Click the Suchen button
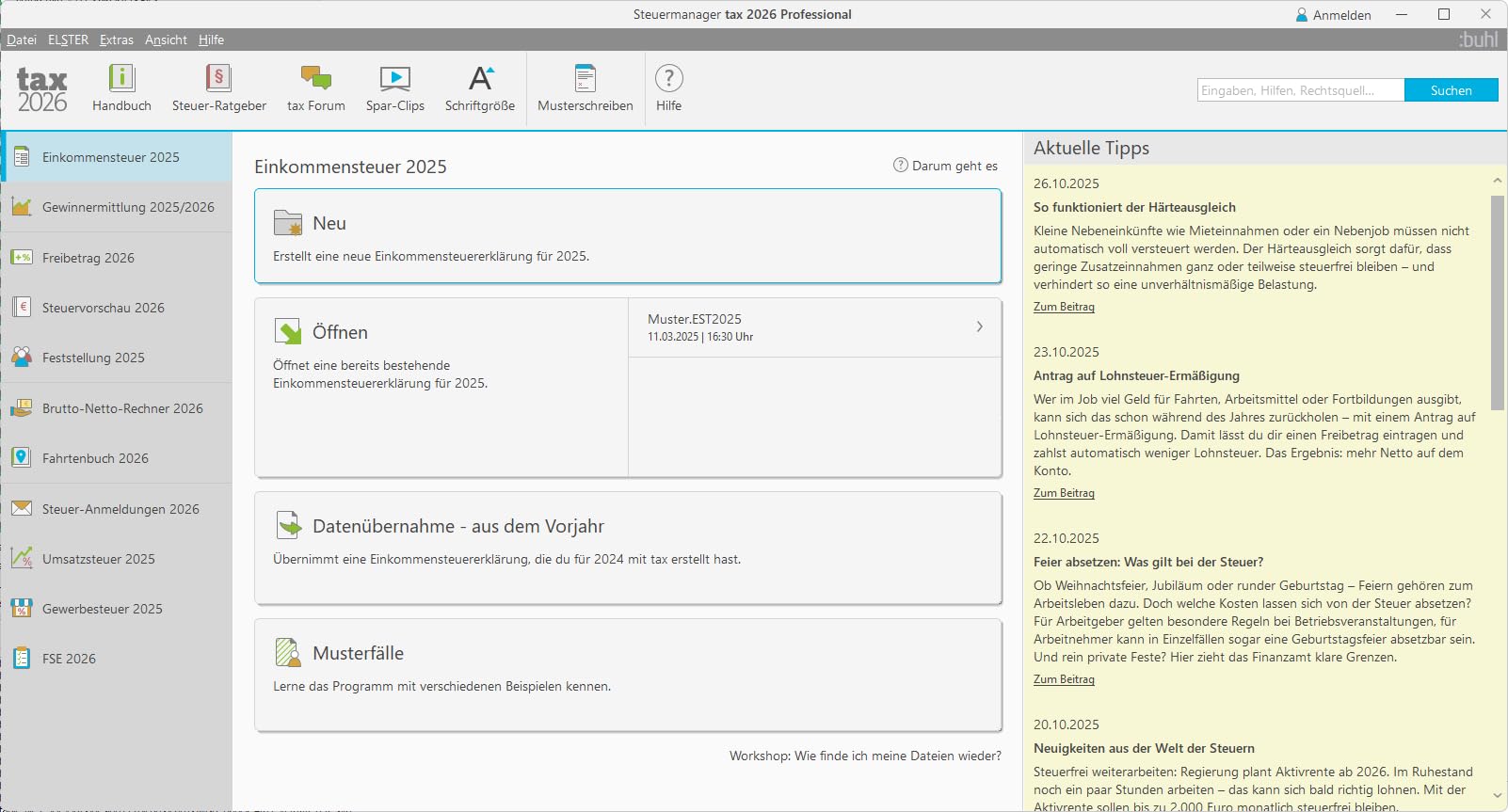The height and width of the screenshot is (812, 1508). 1451,90
